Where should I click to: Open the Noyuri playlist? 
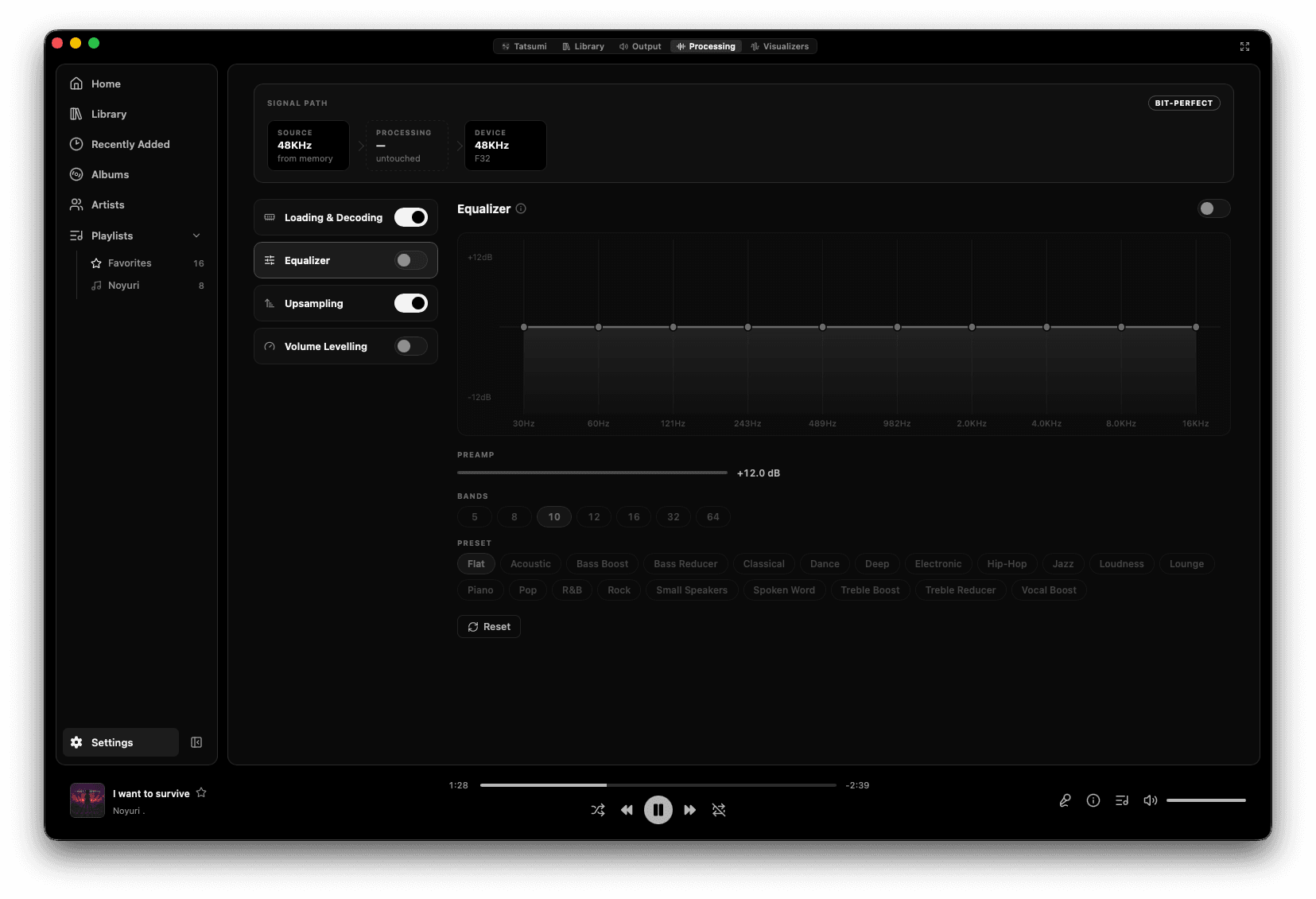coord(147,285)
